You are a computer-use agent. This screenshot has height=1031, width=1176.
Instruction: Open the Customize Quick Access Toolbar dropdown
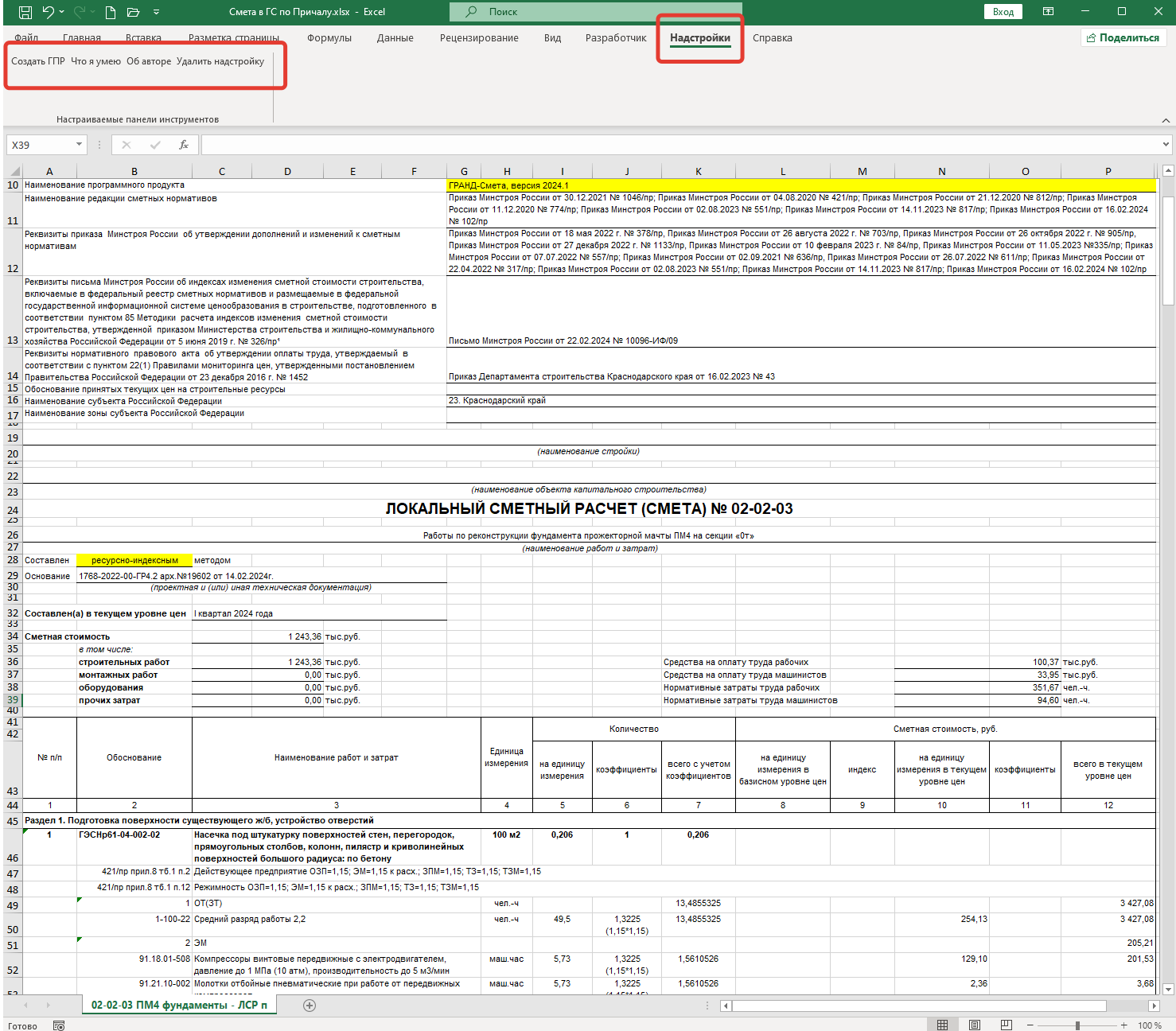156,12
